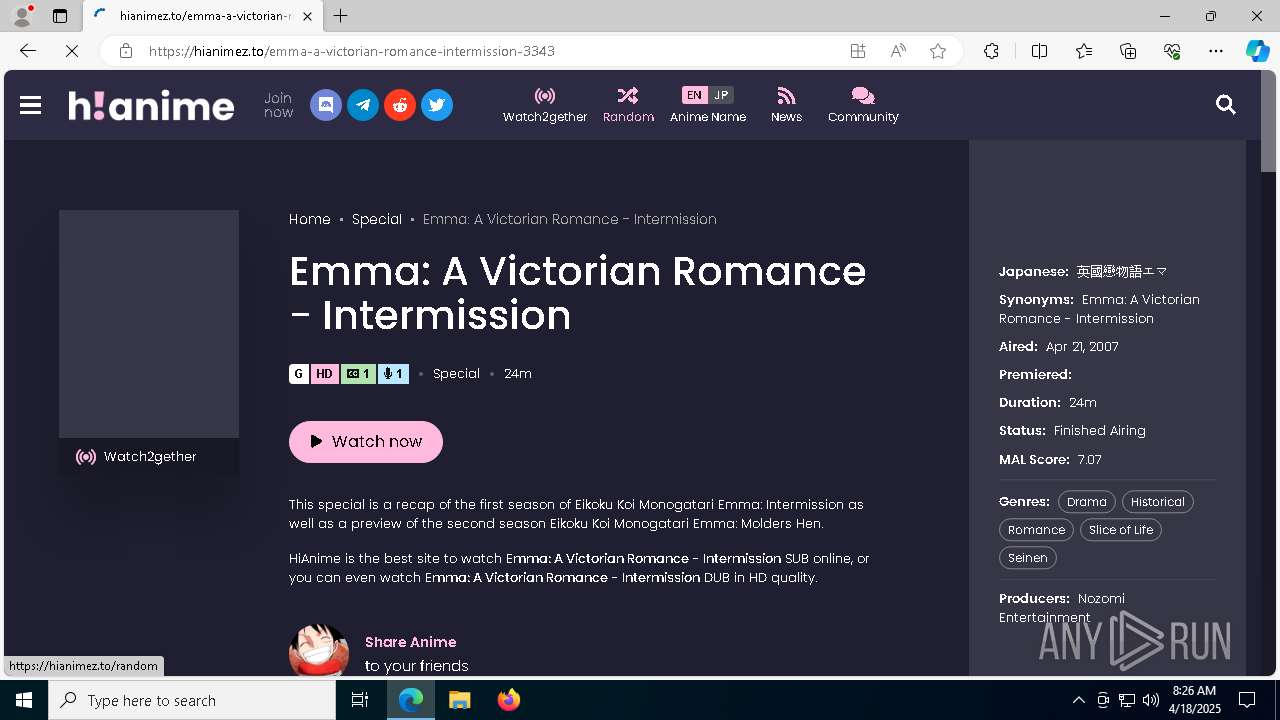This screenshot has width=1280, height=720.
Task: Open the Telegram channel icon
Action: tap(363, 105)
